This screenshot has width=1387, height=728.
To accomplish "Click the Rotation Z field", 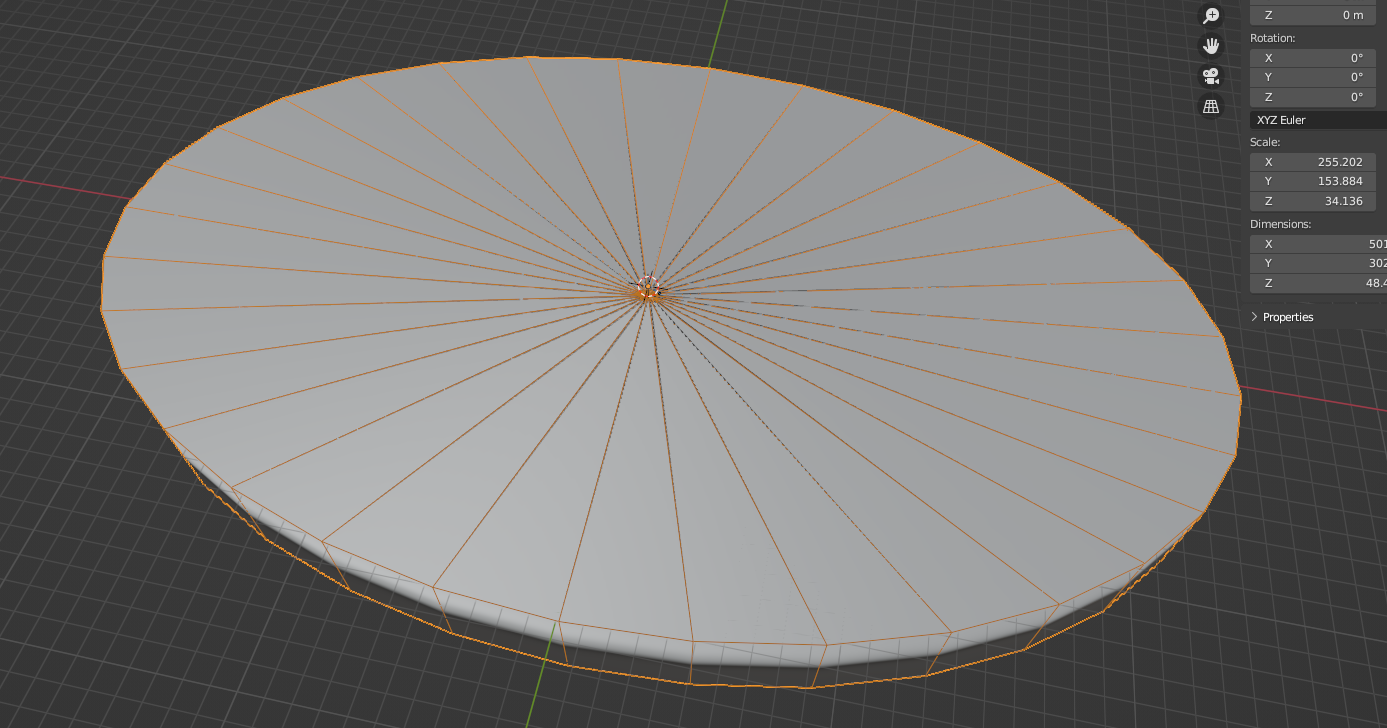I will click(1313, 97).
